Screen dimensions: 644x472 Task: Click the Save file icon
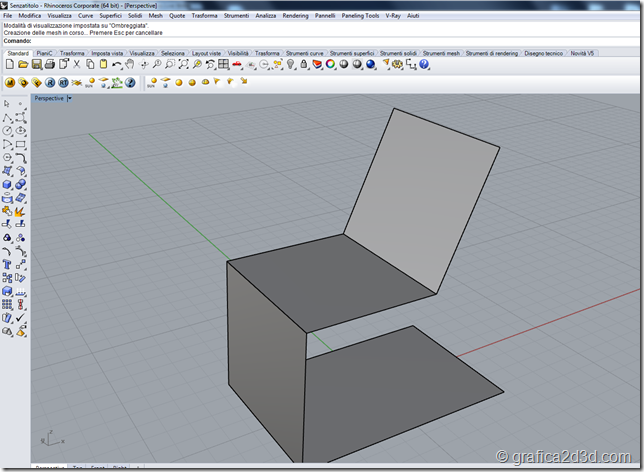point(36,65)
